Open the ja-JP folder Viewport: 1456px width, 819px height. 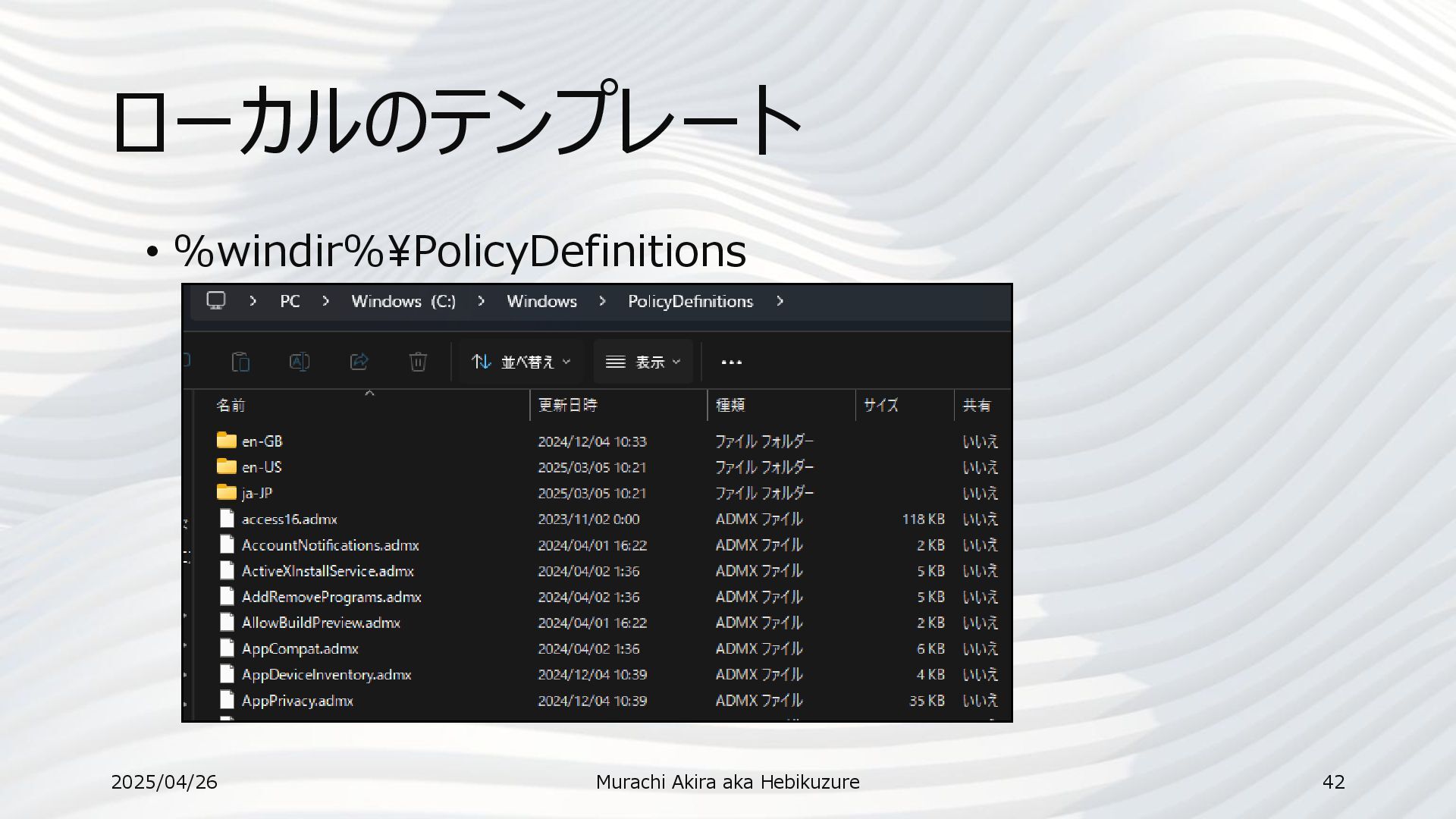tap(256, 493)
